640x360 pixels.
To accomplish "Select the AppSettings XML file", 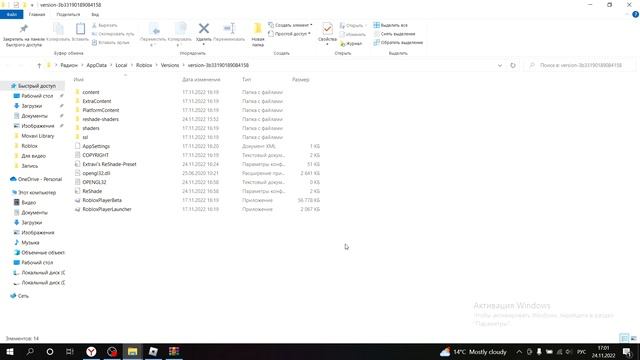I will click(96, 146).
